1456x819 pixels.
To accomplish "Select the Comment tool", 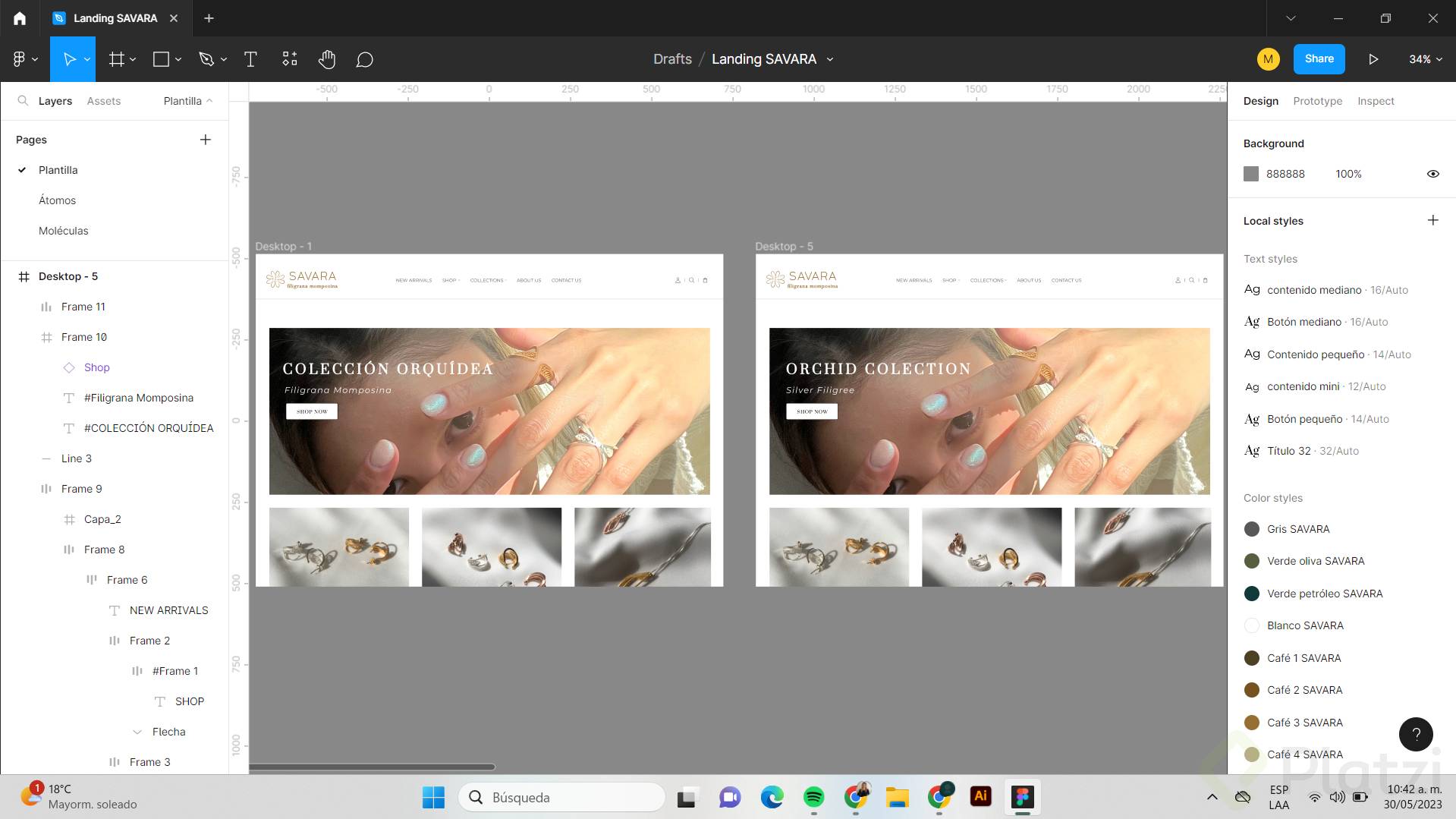I will coord(364,59).
